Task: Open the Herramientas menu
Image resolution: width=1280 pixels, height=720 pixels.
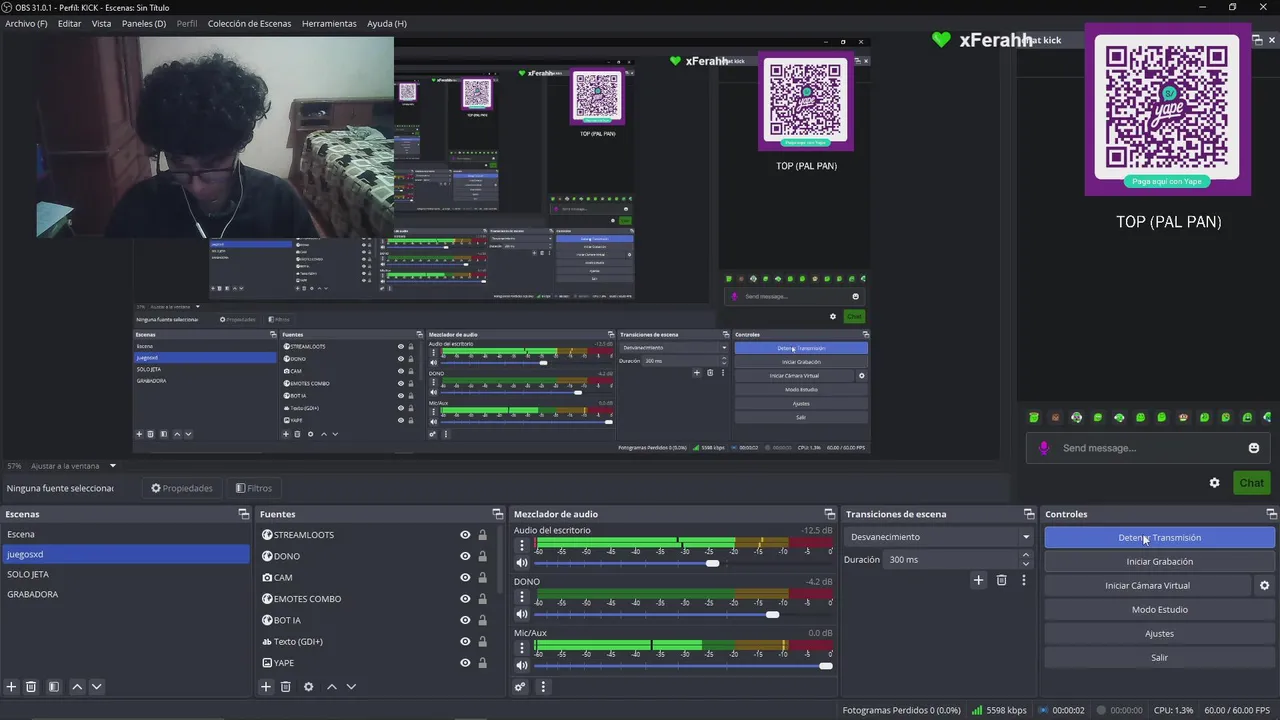Action: click(x=329, y=23)
